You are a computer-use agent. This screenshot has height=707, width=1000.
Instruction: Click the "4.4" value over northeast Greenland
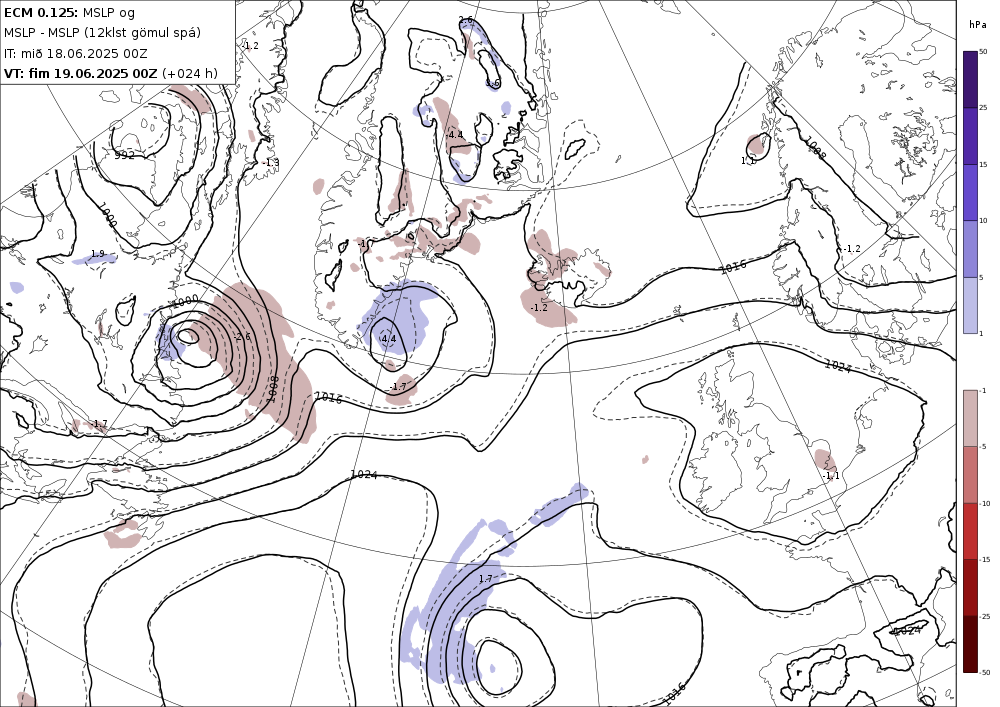click(x=455, y=135)
